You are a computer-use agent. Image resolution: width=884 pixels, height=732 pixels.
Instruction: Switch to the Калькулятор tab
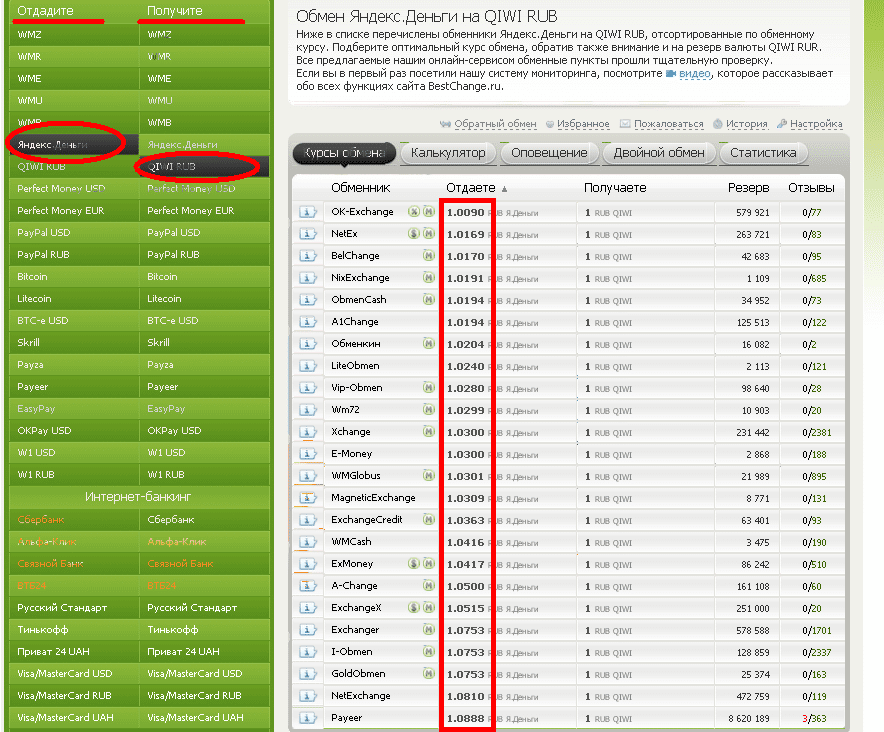point(447,153)
